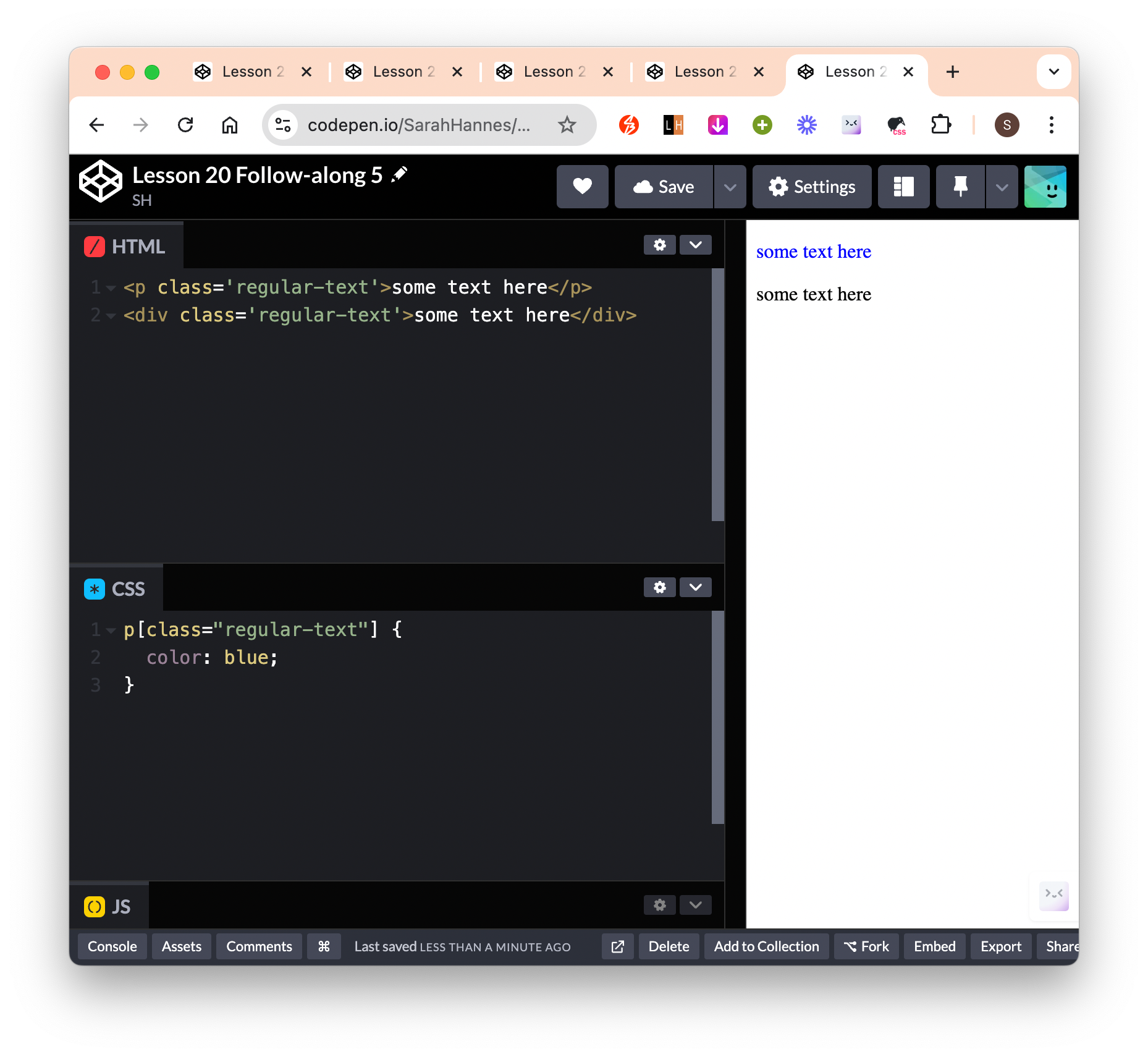Open the Assets panel
The width and height of the screenshot is (1148, 1057).
tap(182, 946)
